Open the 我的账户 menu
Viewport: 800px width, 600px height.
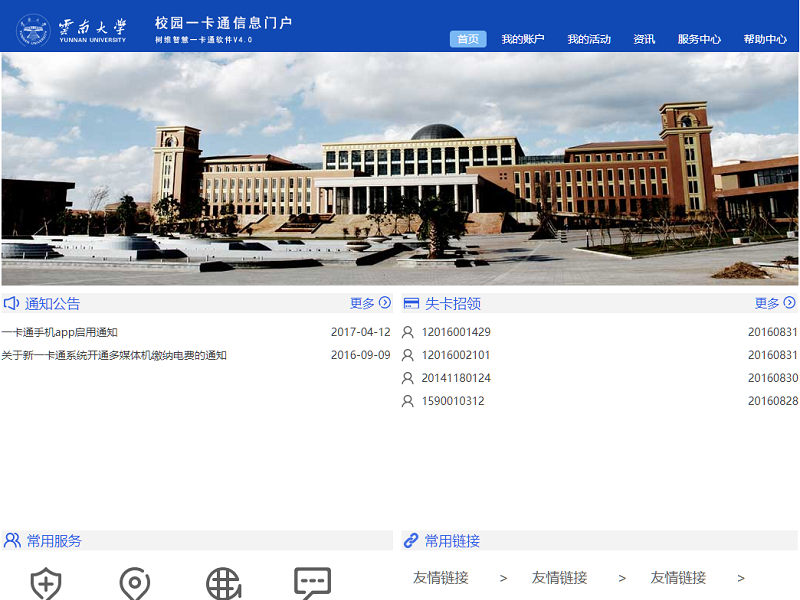pyautogui.click(x=523, y=39)
